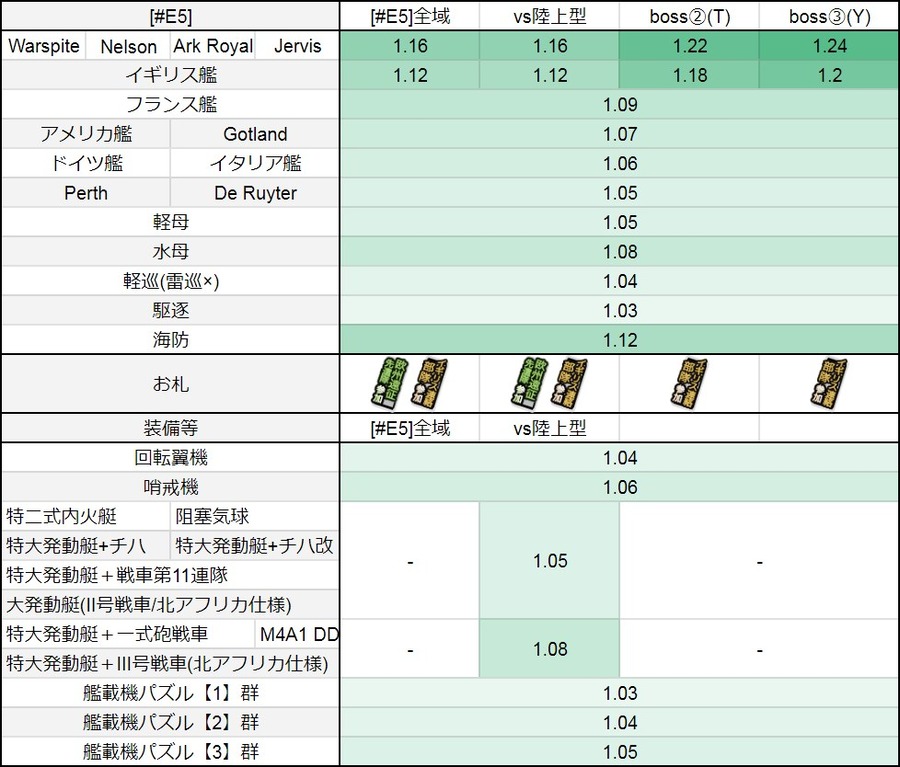The height and width of the screenshot is (767, 900).
Task: Select the 阻塞気球 cell
Action: coord(255,517)
